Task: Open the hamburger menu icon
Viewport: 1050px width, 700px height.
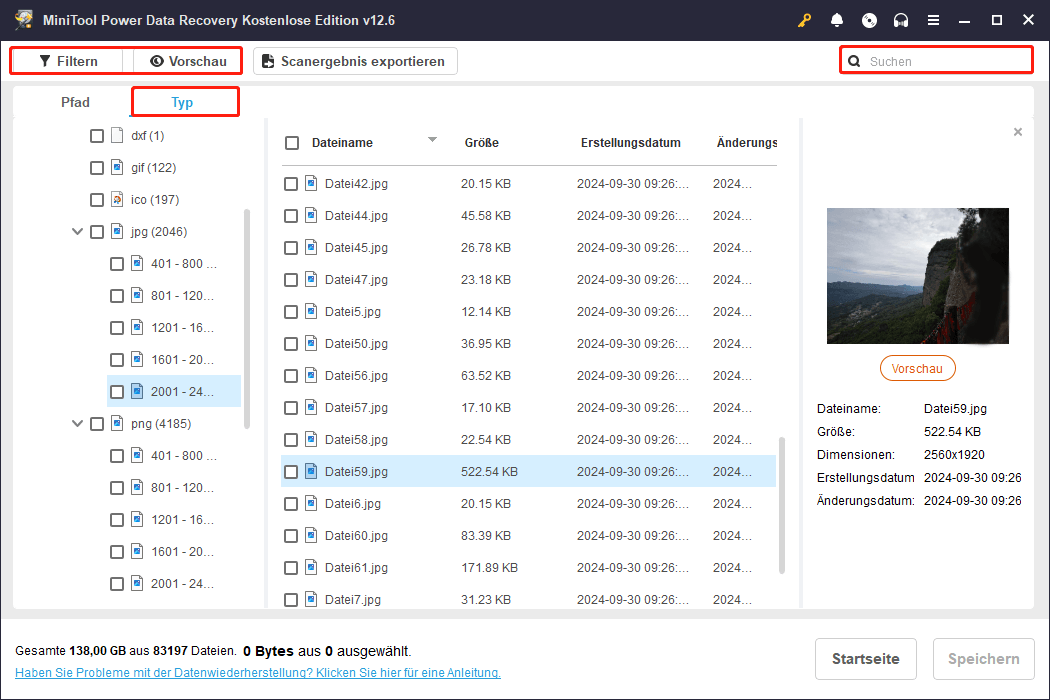Action: (933, 20)
